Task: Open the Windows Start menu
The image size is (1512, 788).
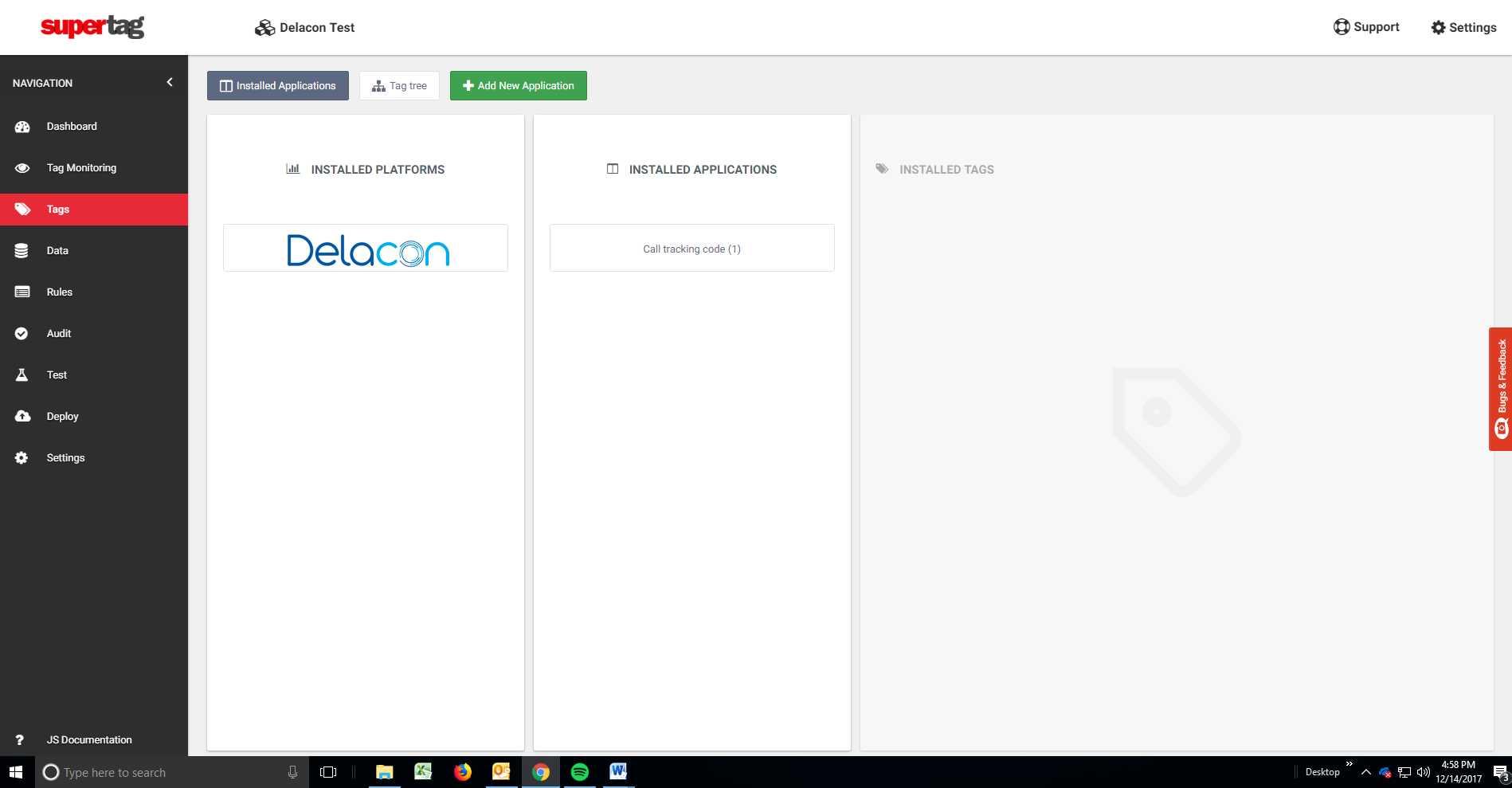Action: (x=17, y=772)
